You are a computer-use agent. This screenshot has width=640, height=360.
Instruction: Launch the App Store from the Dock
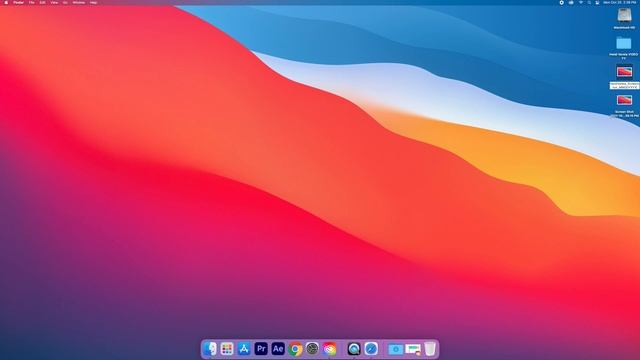pos(244,349)
